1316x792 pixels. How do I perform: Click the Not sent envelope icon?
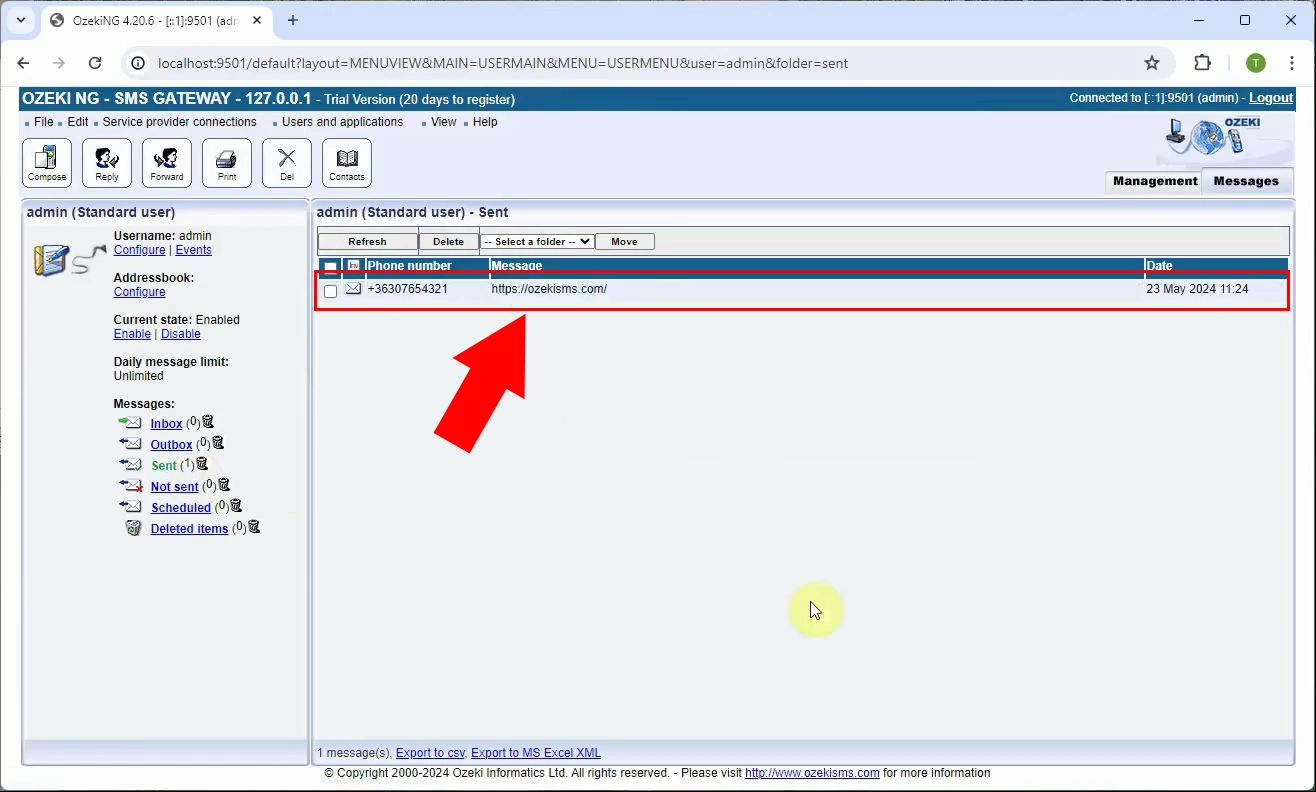click(x=131, y=486)
